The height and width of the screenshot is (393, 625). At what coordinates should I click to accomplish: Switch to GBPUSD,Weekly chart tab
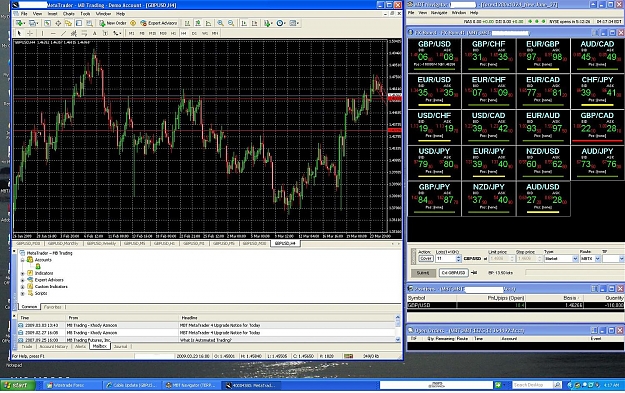(x=101, y=243)
